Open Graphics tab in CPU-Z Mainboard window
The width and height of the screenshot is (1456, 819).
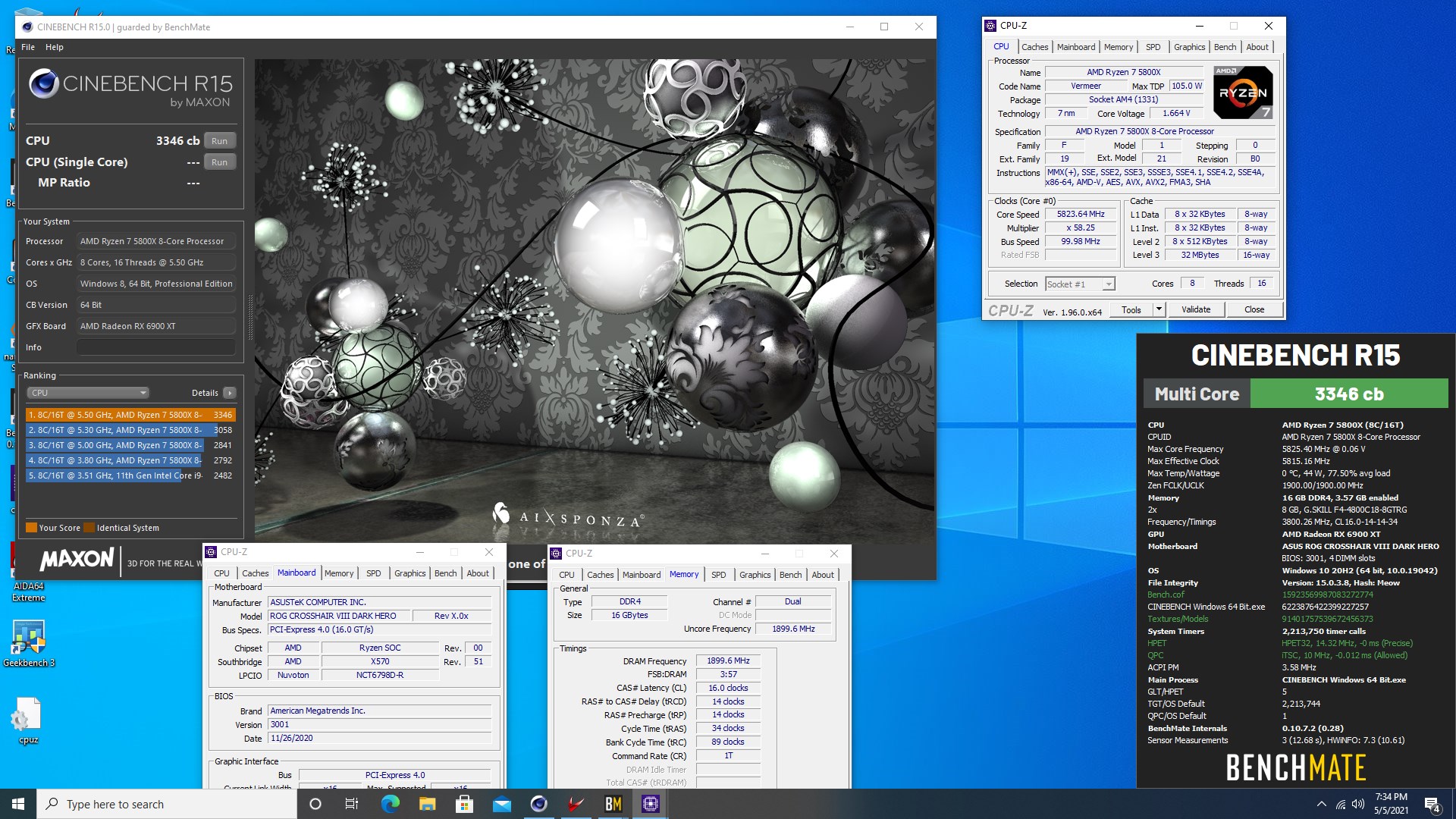409,573
